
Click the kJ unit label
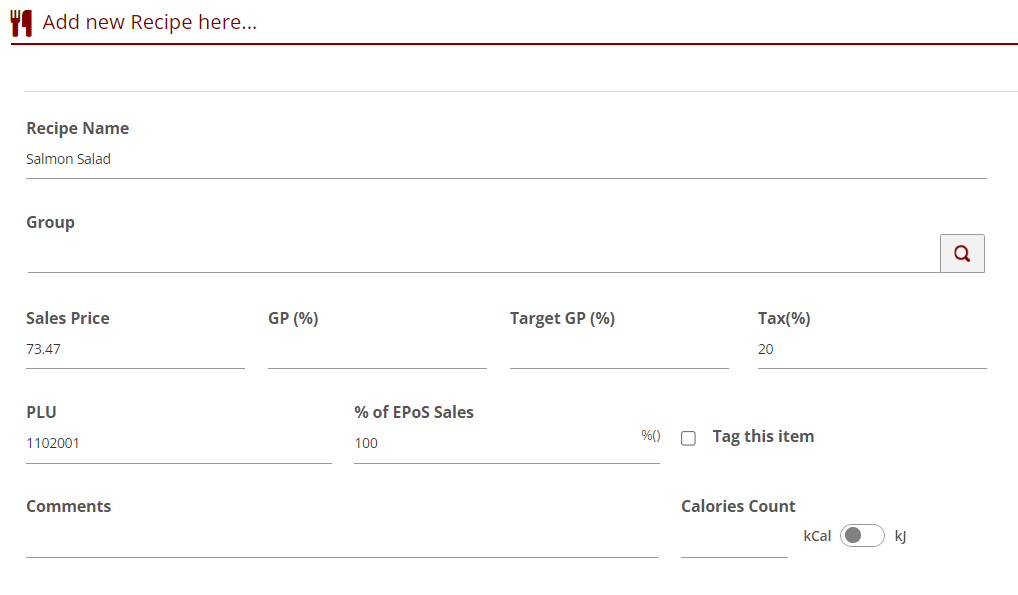coord(900,537)
